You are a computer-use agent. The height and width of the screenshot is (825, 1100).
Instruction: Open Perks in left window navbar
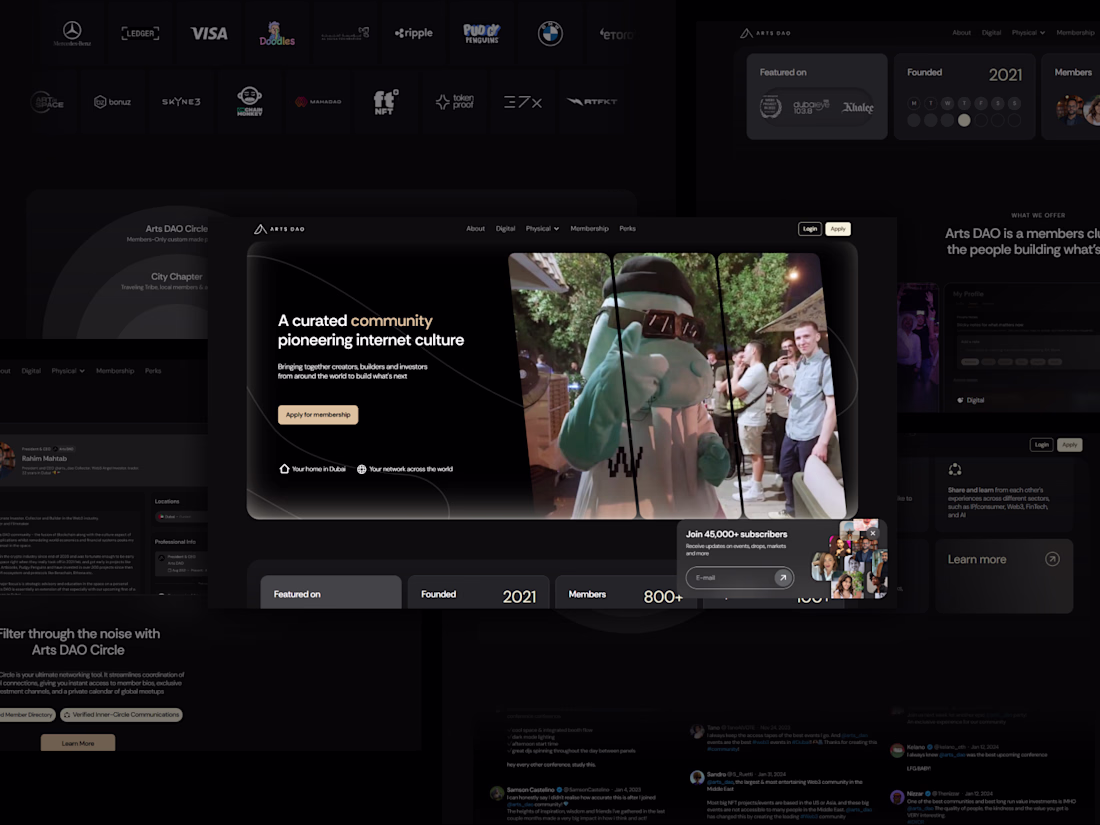pyautogui.click(x=153, y=370)
